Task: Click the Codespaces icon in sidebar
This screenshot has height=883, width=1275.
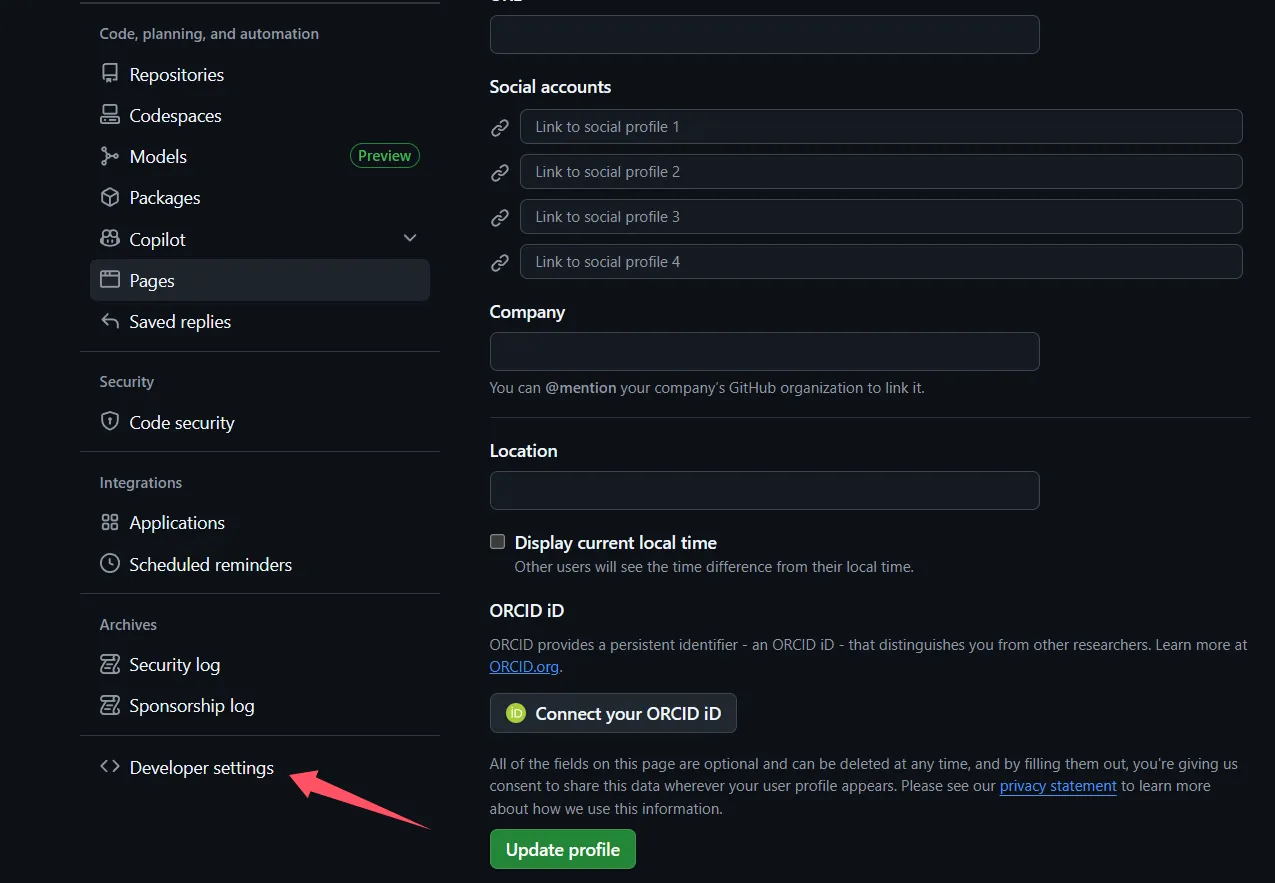Action: pos(110,115)
